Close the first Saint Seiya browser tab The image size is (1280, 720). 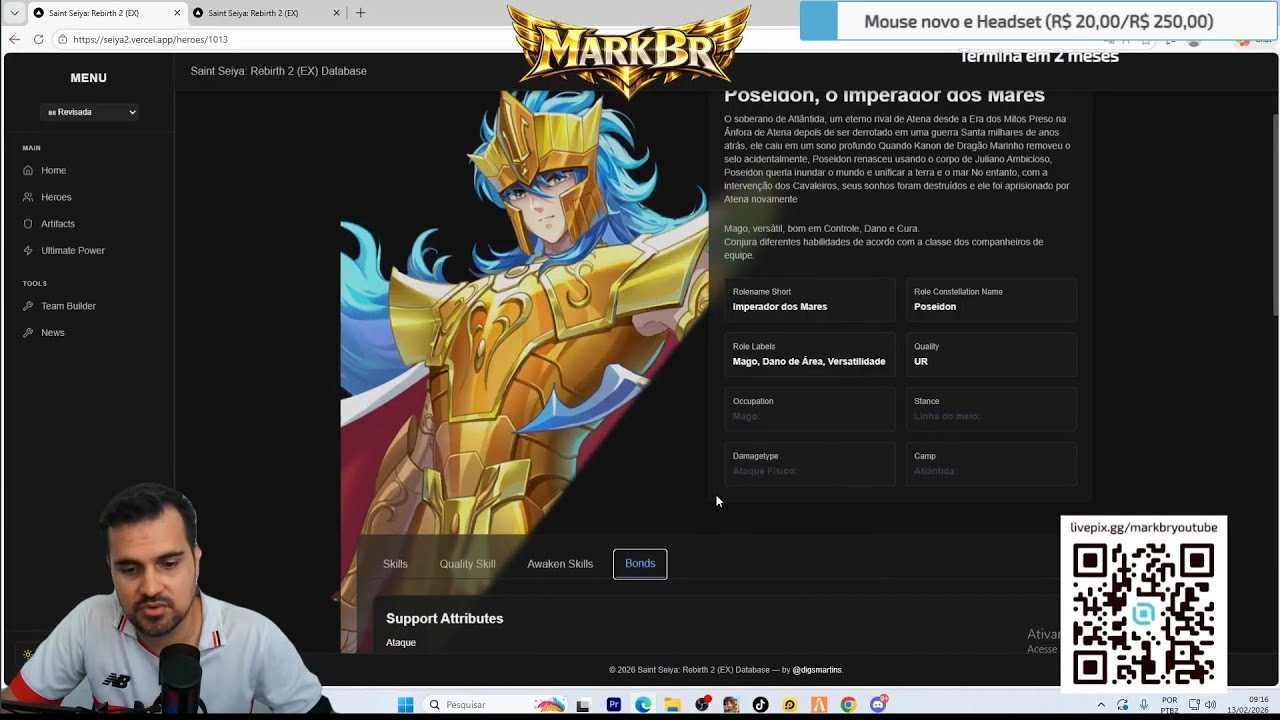tap(177, 13)
